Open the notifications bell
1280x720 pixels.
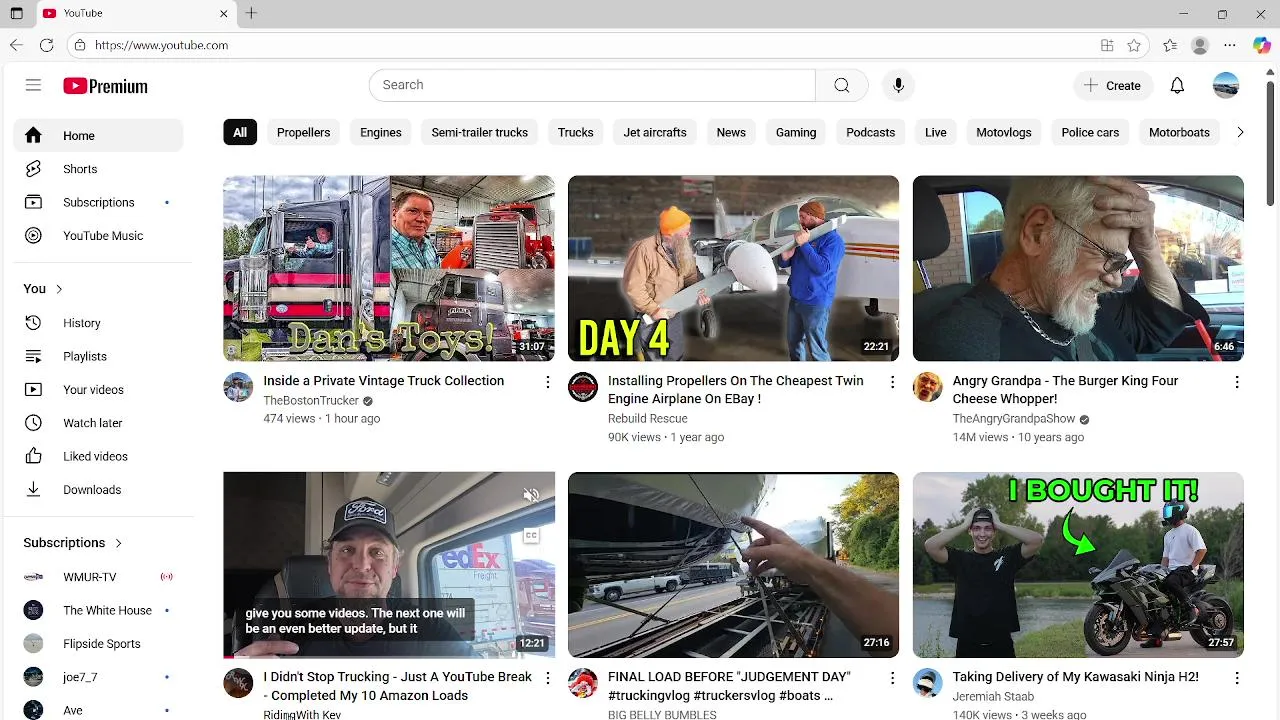click(x=1177, y=85)
